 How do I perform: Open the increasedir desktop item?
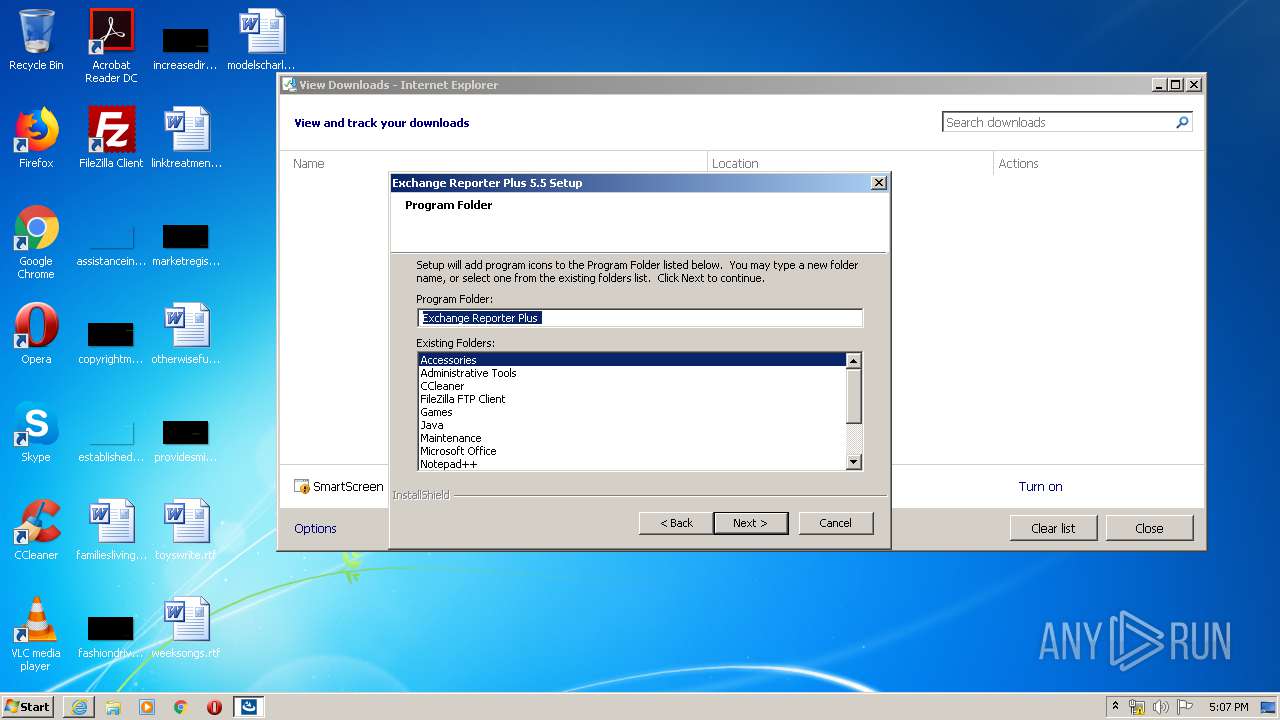[x=186, y=46]
